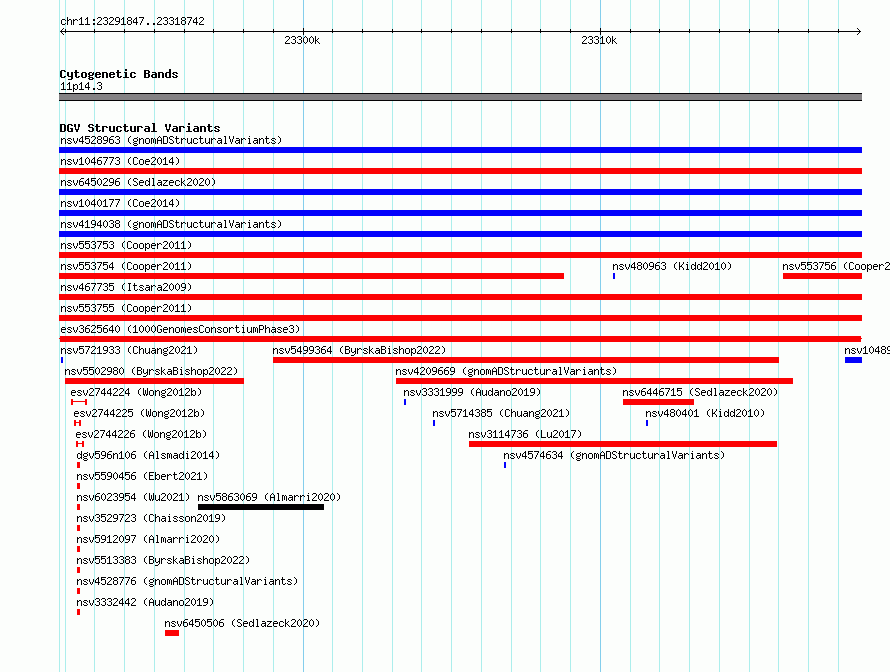
Task: Open the nsv5513383 ByrskaBishop2022 label
Action: tap(163, 560)
